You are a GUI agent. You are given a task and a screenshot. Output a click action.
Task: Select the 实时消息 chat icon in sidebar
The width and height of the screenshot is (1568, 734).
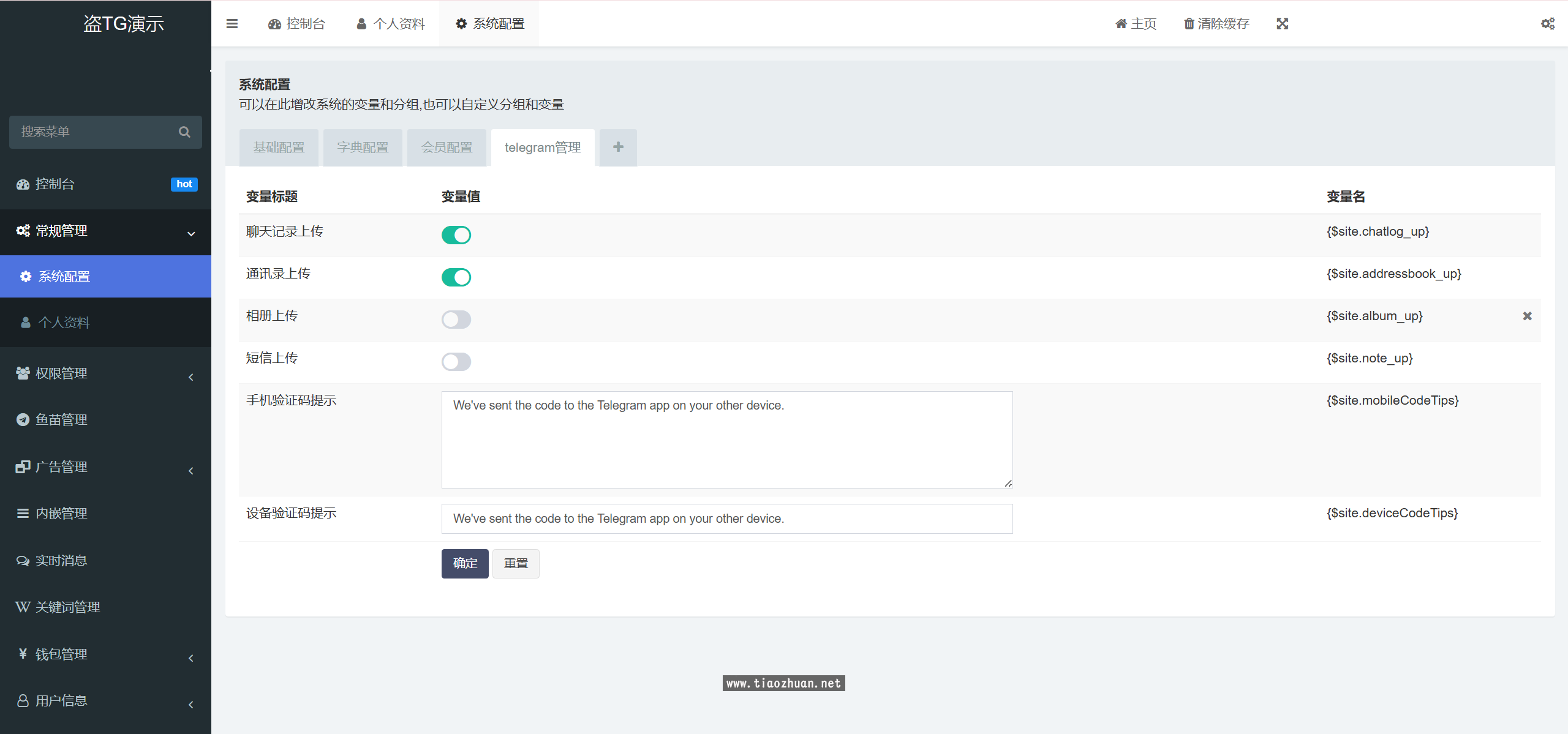tap(22, 560)
